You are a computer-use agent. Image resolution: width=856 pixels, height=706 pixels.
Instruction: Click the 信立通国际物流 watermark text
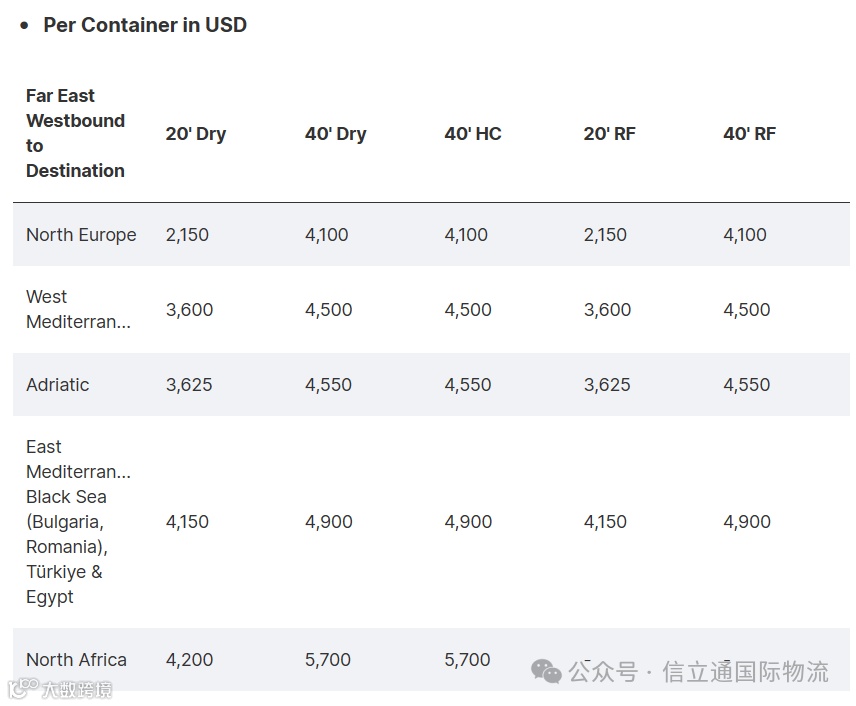click(745, 671)
